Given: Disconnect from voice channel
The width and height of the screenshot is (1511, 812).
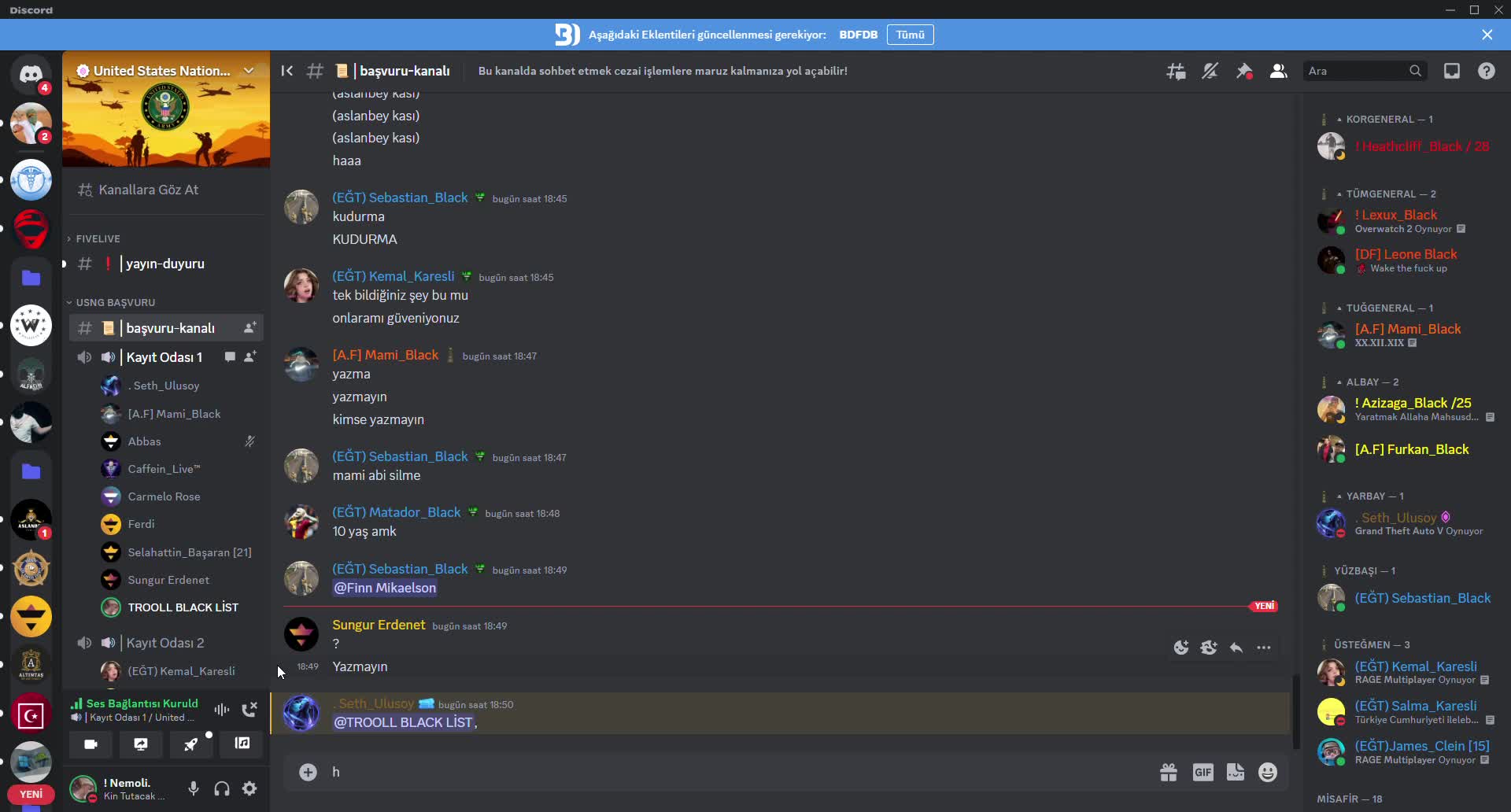Looking at the screenshot, I should (x=249, y=710).
